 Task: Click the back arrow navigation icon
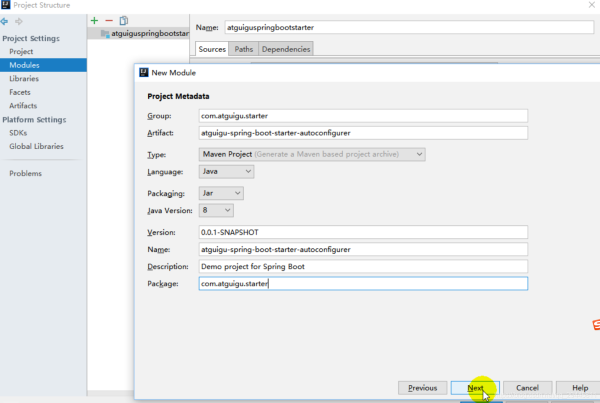click(x=4, y=21)
